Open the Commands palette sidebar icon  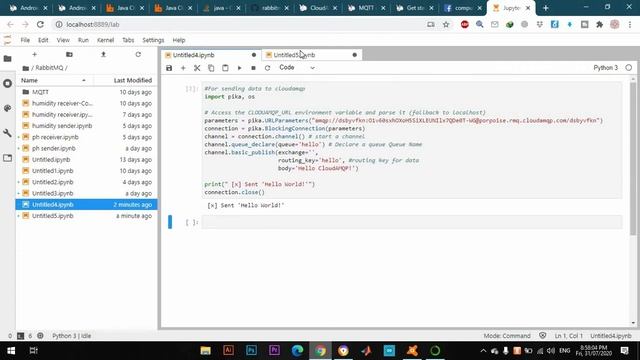[7, 108]
